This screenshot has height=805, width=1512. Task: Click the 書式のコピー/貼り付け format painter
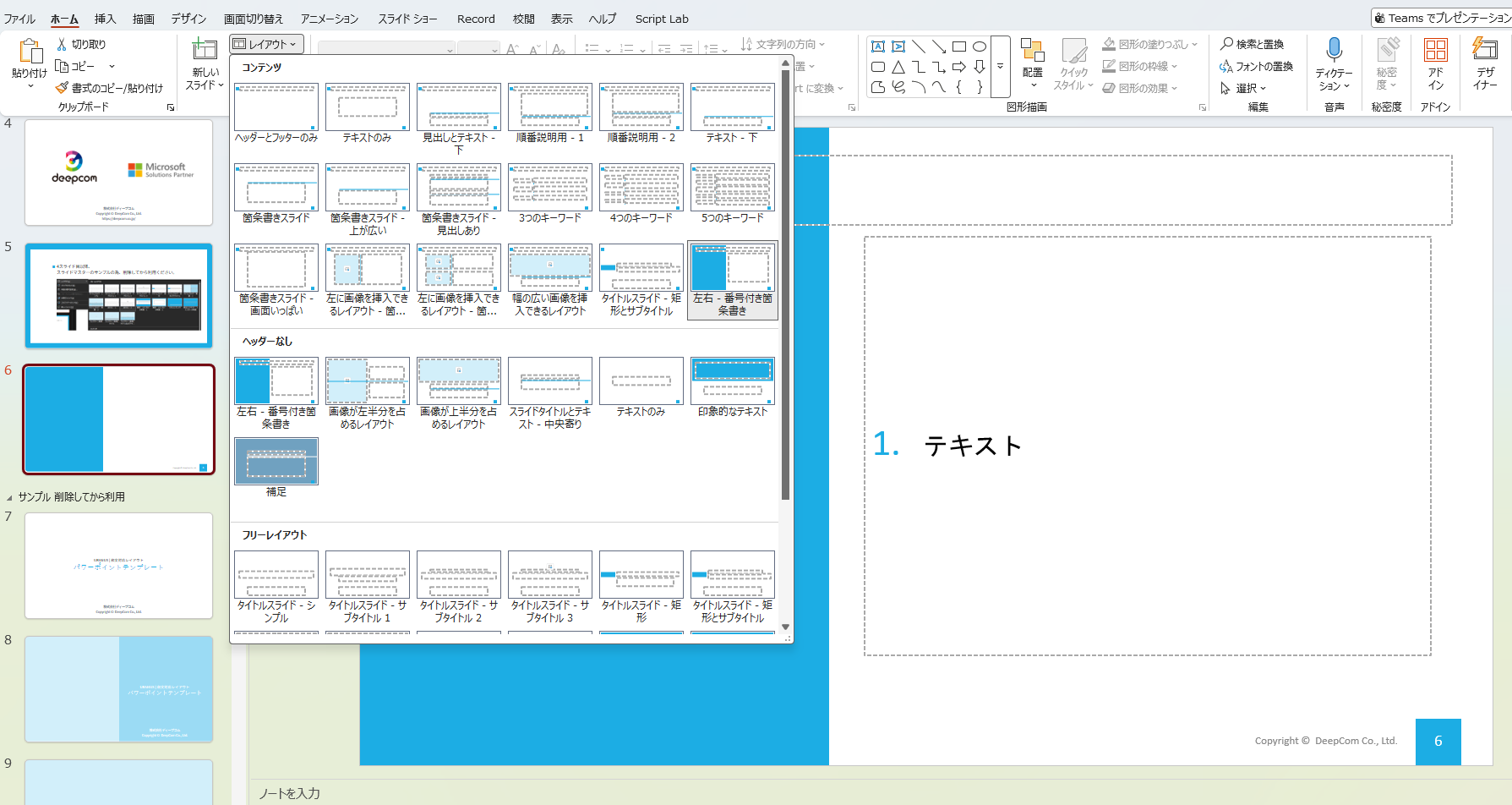tap(109, 88)
